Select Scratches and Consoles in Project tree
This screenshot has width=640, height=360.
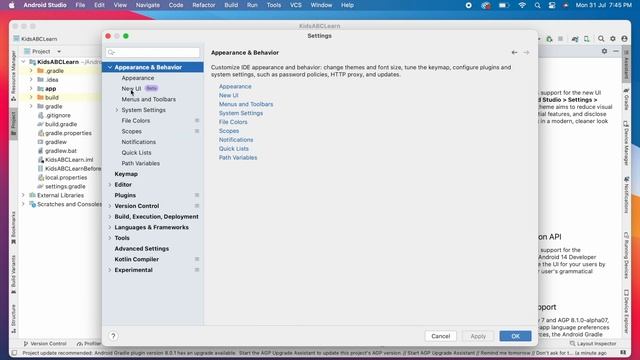69,204
